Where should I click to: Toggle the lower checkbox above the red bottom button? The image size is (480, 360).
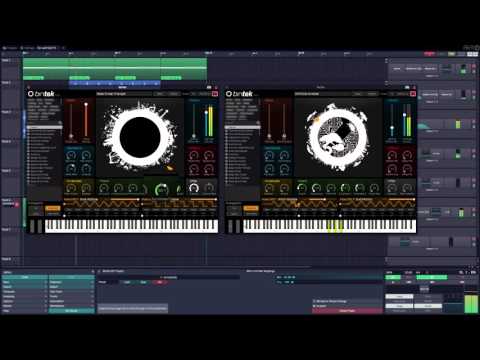click(314, 306)
